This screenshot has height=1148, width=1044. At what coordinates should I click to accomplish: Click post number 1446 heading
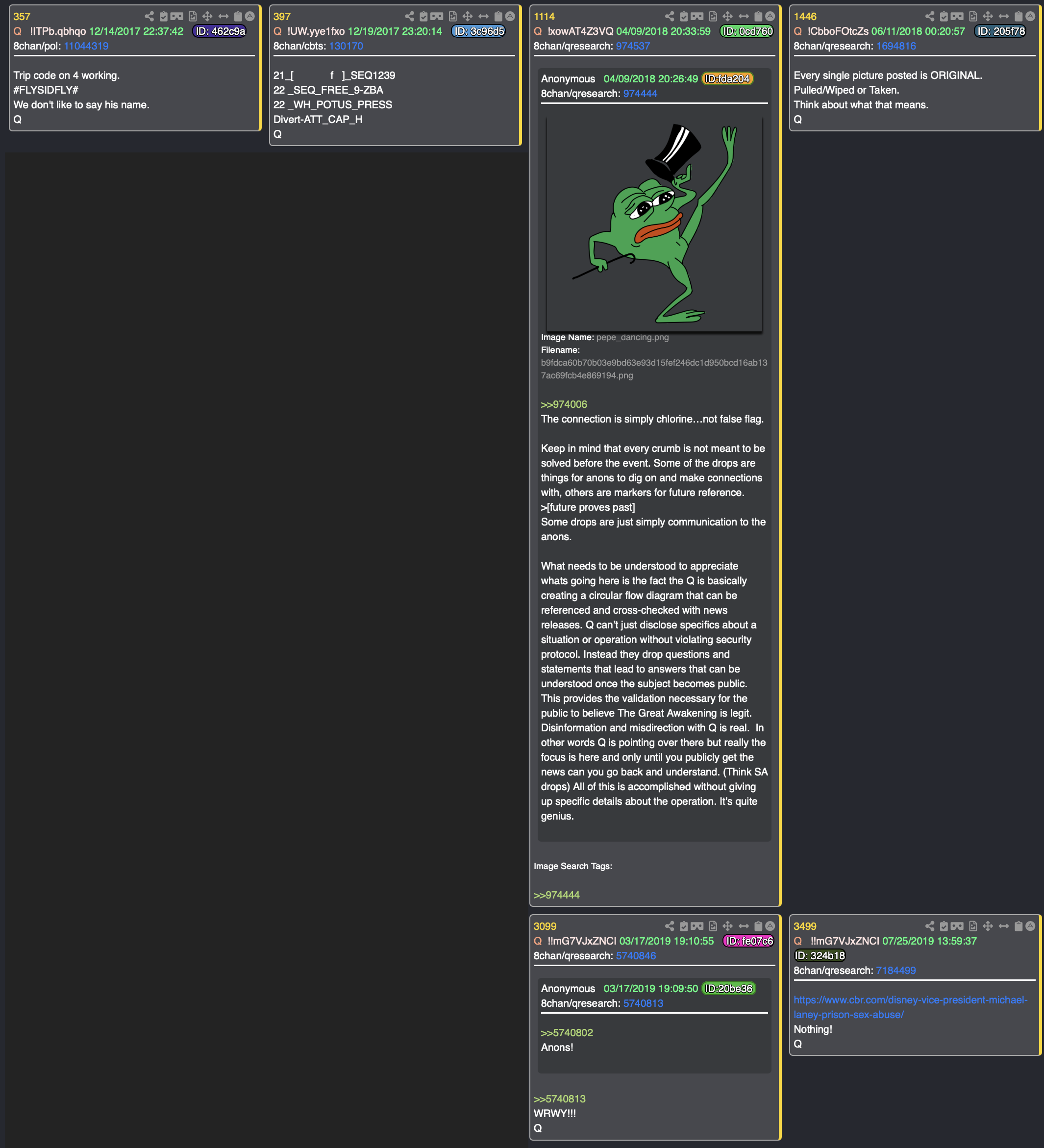[805, 17]
